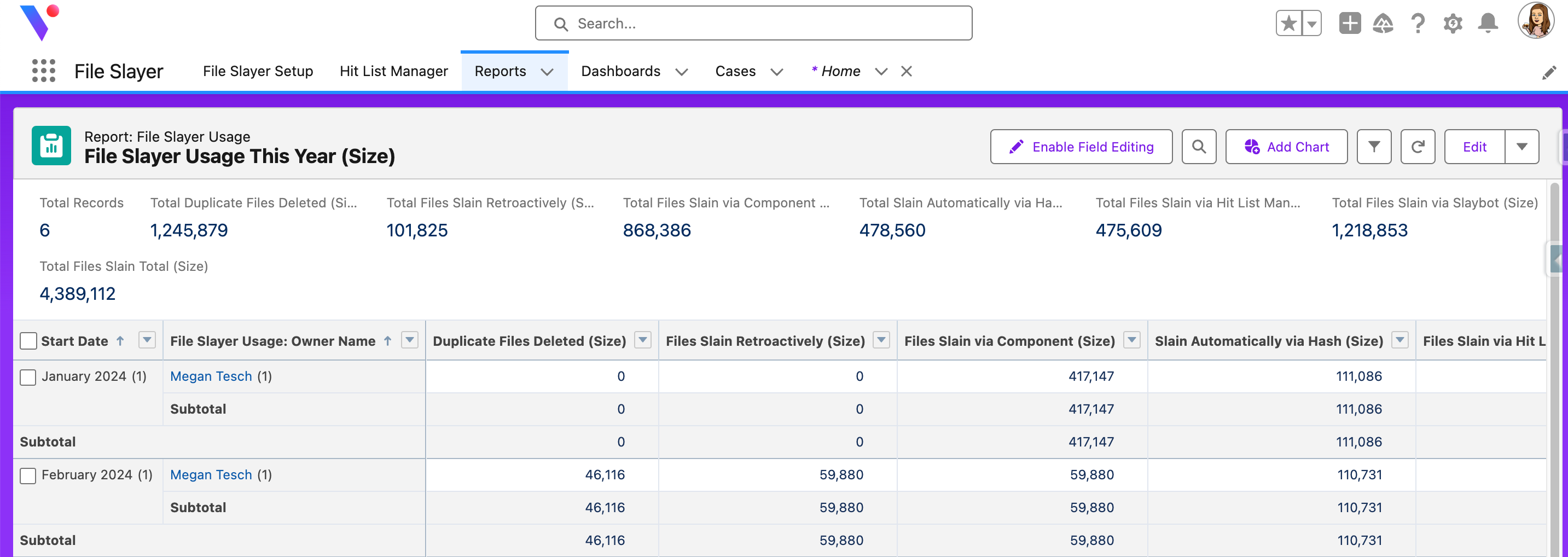
Task: Open Files Slain Retroactively (Size) column menu
Action: coord(881,340)
